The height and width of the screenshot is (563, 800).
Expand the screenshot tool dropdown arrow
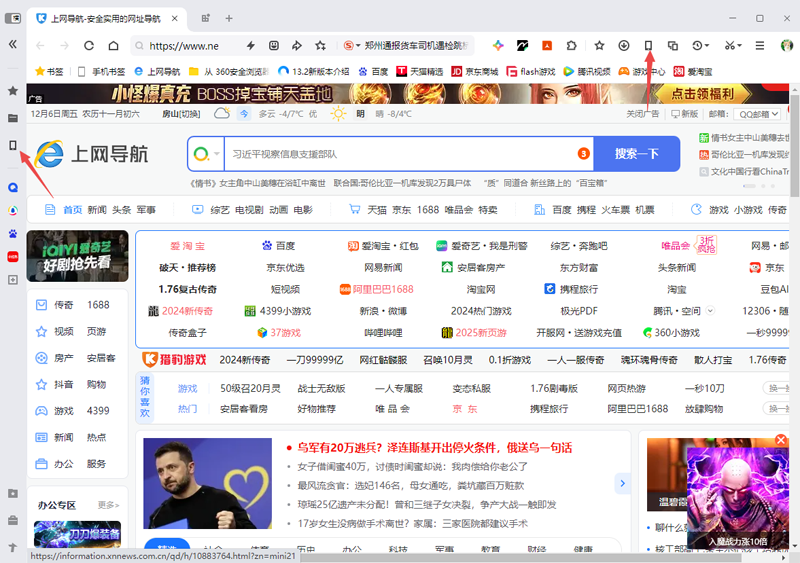click(x=739, y=46)
